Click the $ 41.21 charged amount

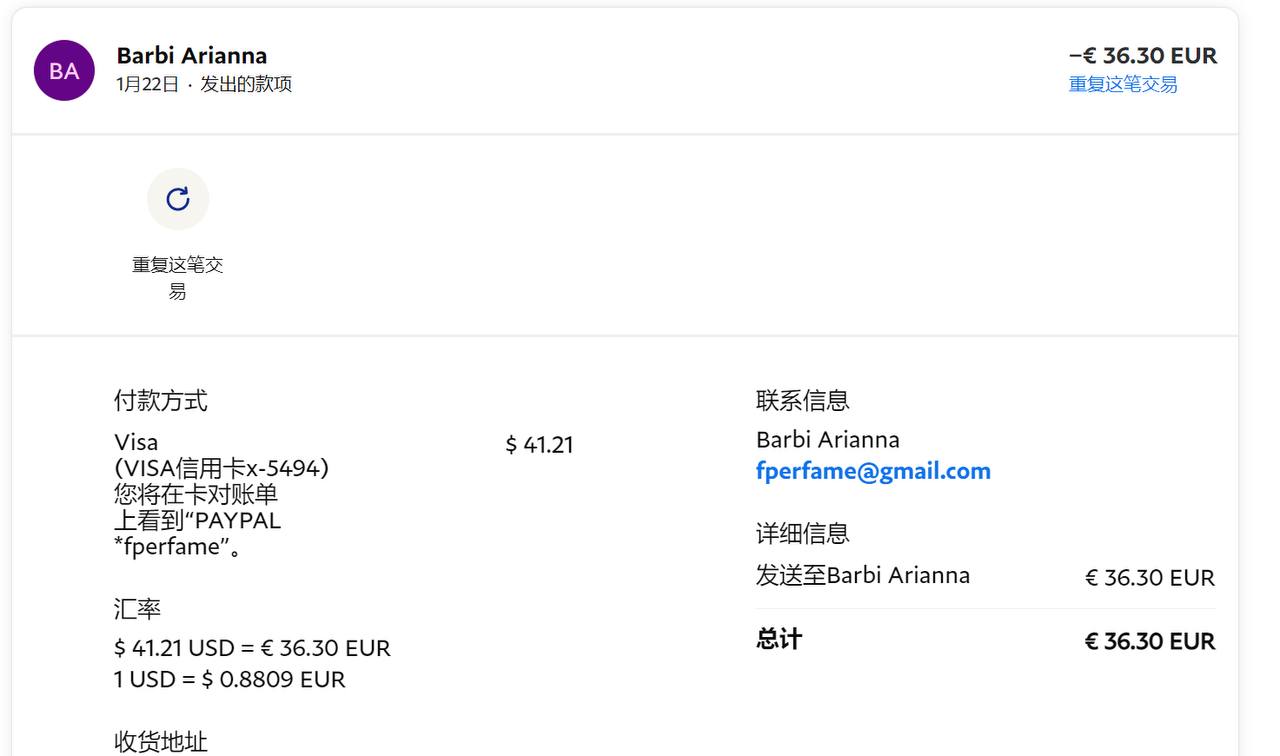click(539, 445)
